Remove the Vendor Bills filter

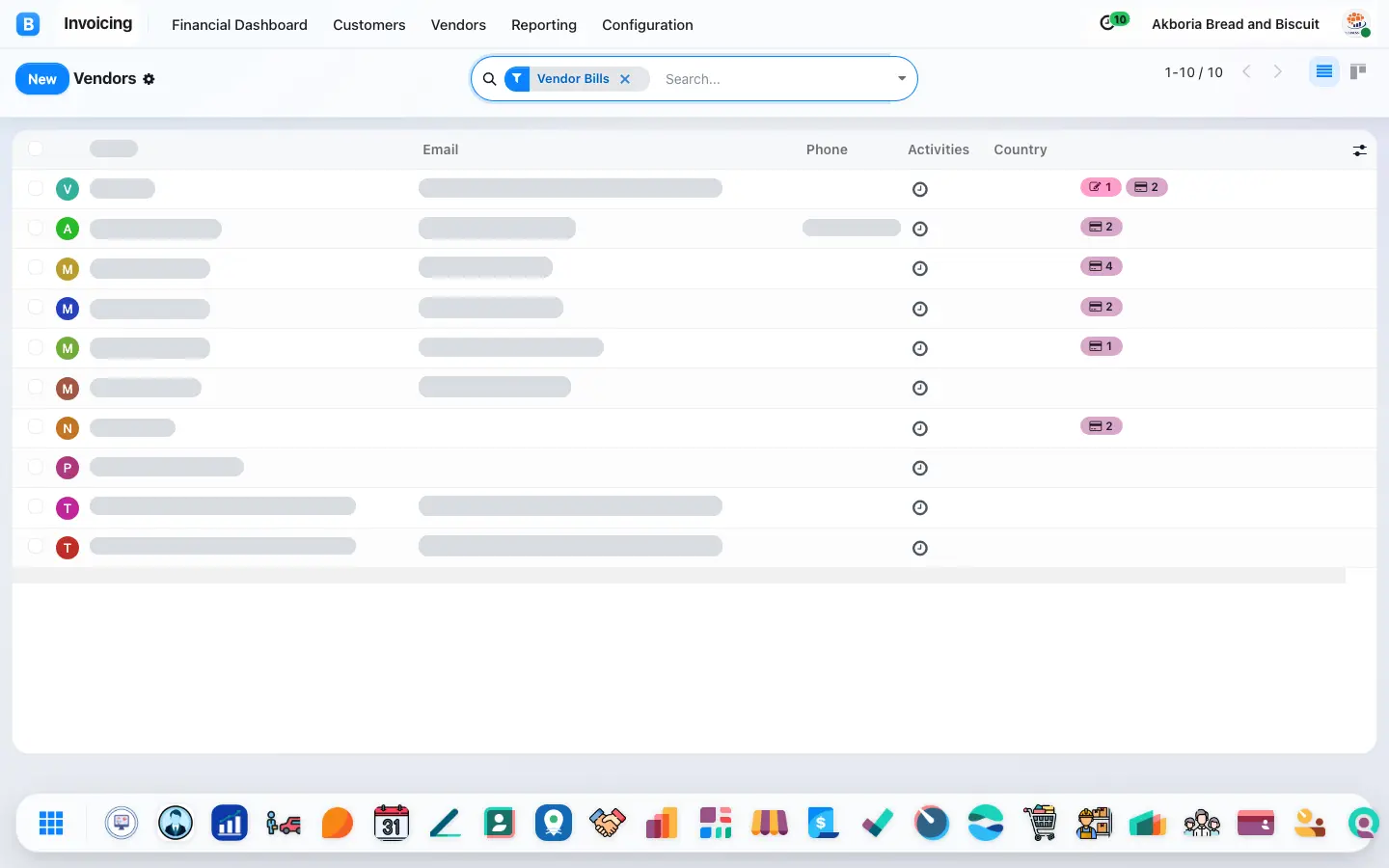[x=625, y=79]
